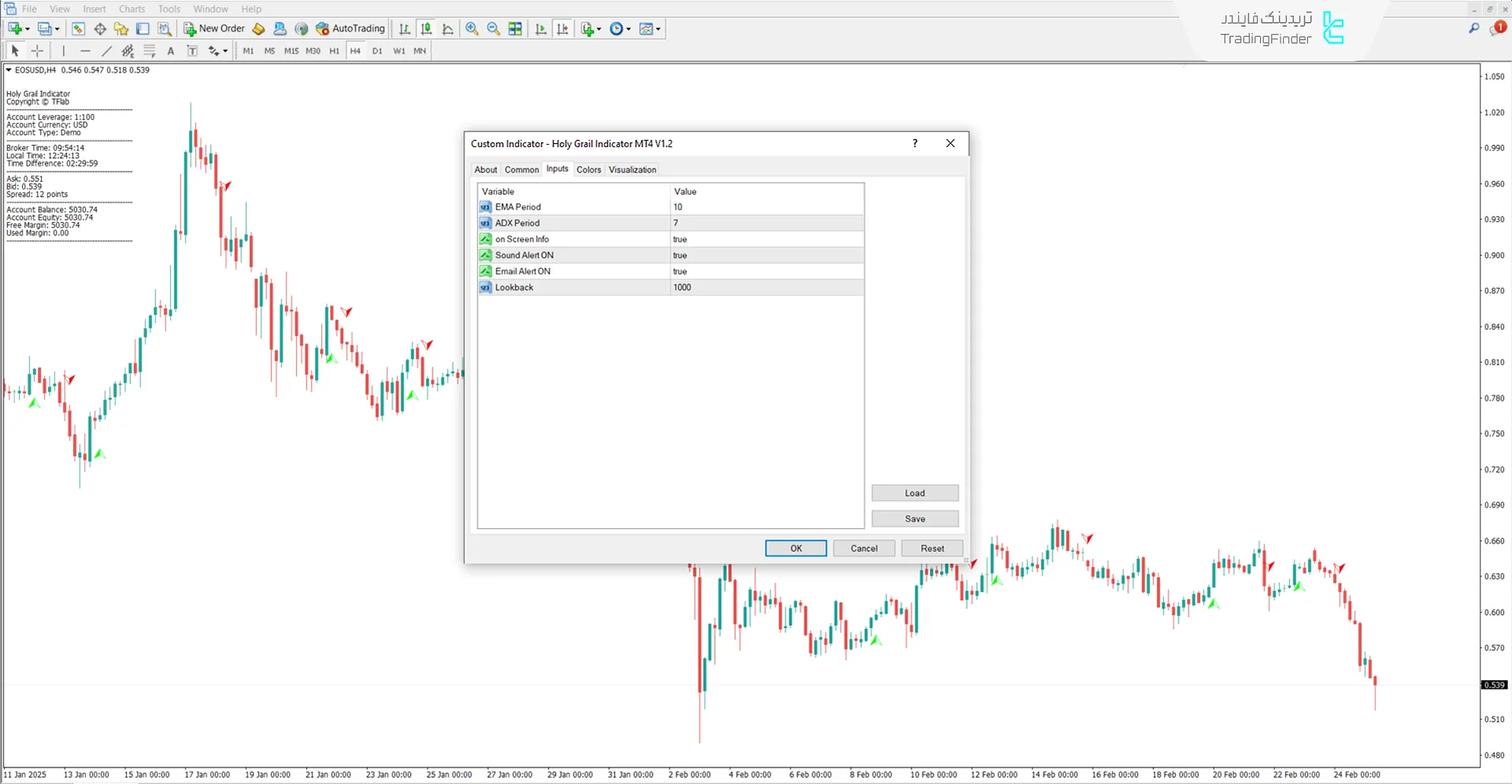Zoom in on the chart

coord(472,29)
